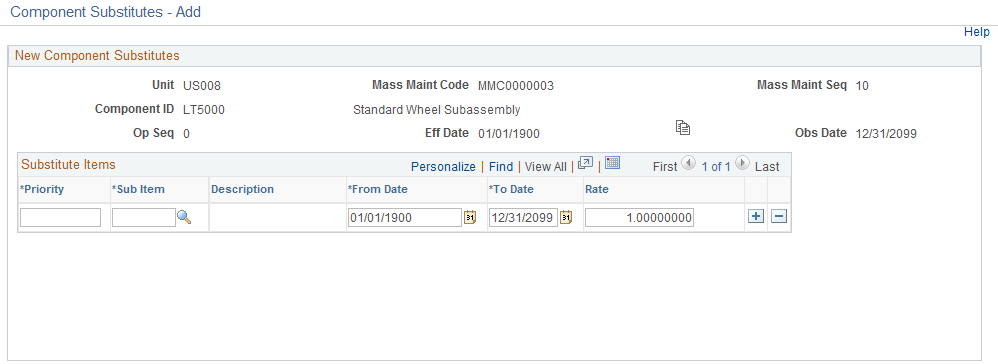Show previous row arrow
998x364 pixels.
pyautogui.click(x=688, y=163)
